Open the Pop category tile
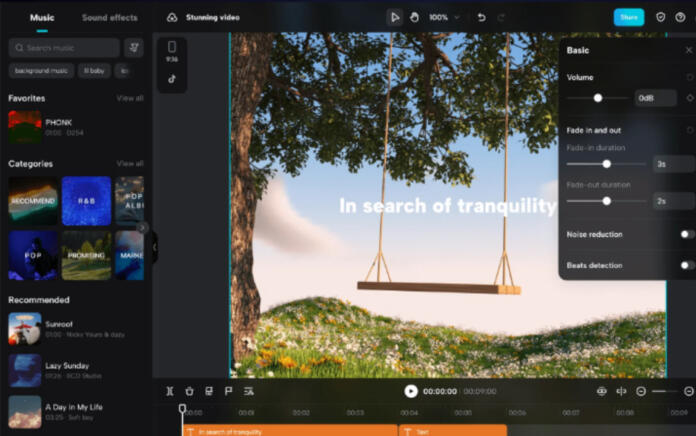Viewport: 696px width, 436px height. 33,255
